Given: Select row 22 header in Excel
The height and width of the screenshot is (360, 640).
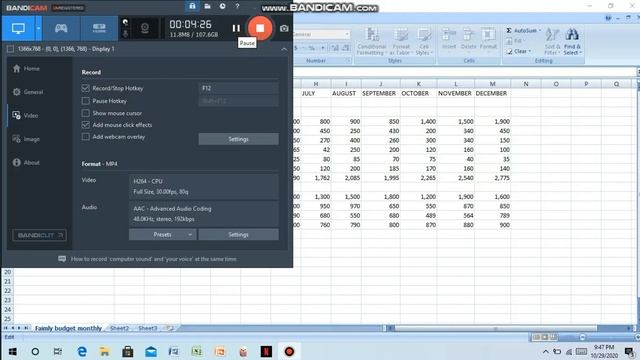Looking at the screenshot, I should [x=7, y=291].
